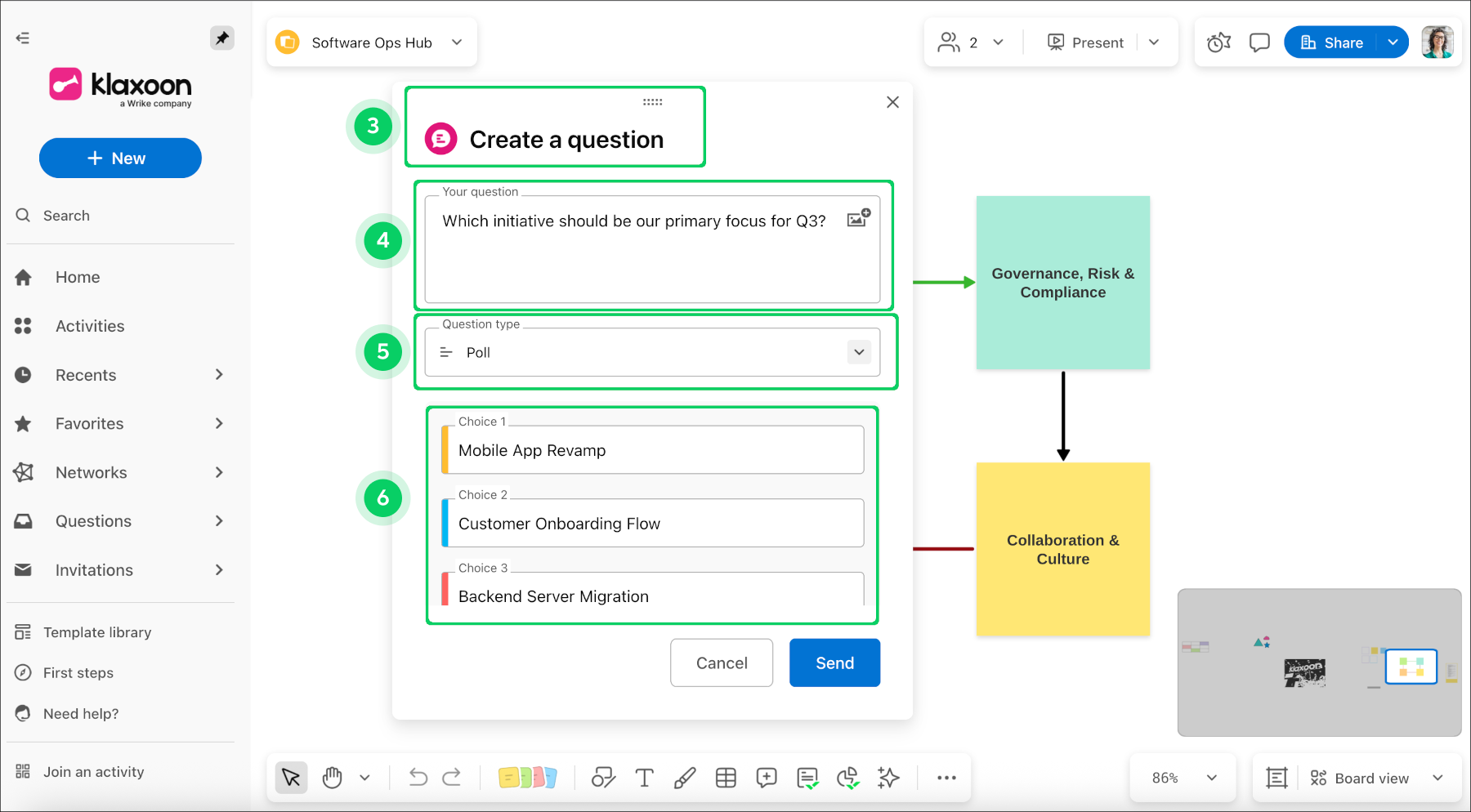Add an image to the question
1471x812 pixels.
[858, 218]
